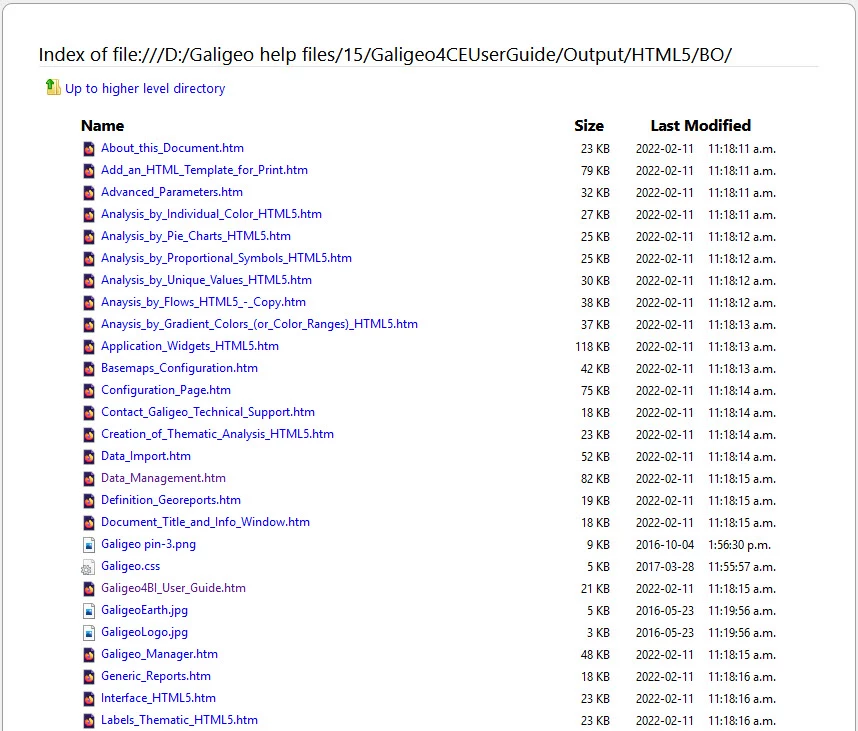This screenshot has height=731, width=858.
Task: Open Basemaps_Configuration.htm
Action: coord(179,368)
